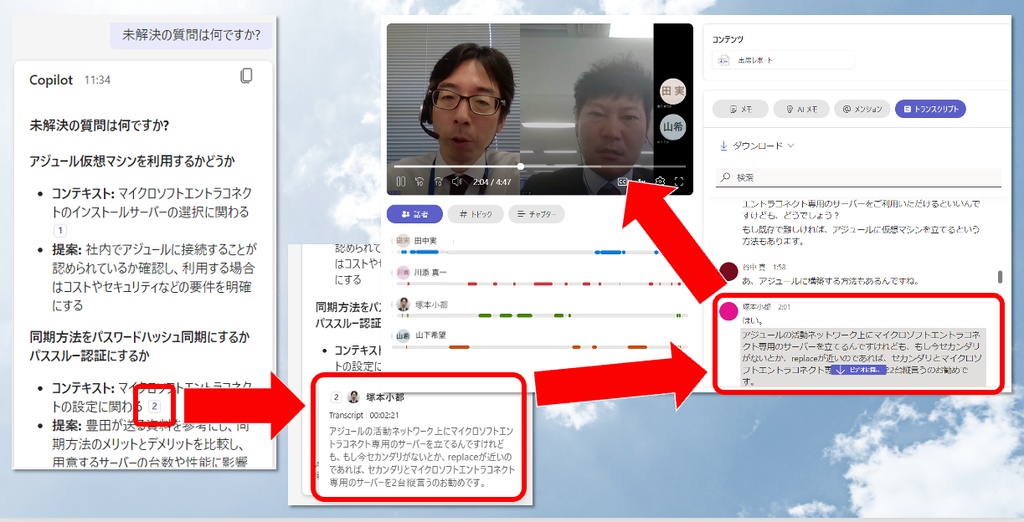Viewport: 1024px width, 522px height.
Task: Pause the meeting recording playback
Action: tap(401, 182)
